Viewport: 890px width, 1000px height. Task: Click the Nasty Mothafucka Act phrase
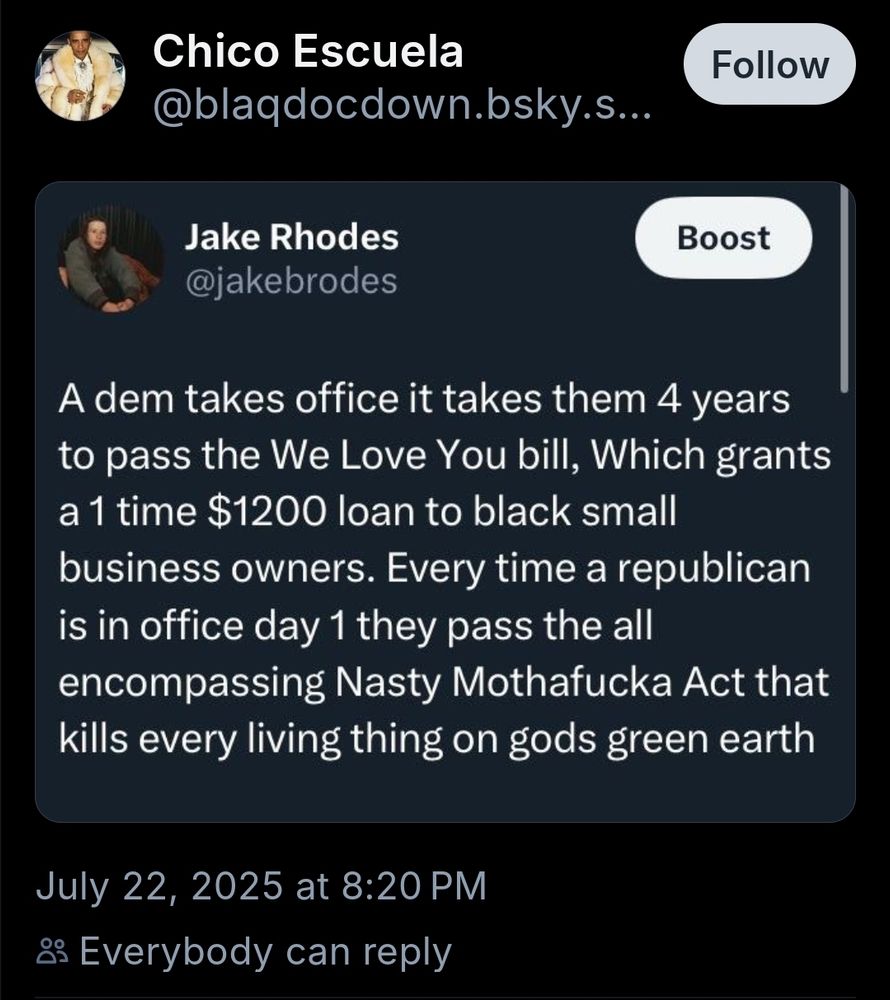(x=540, y=682)
